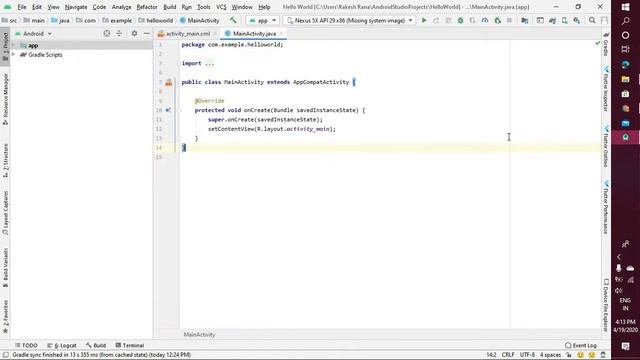640x360 pixels.
Task: Open AVD Manager from toolbar
Action: pos(564,20)
